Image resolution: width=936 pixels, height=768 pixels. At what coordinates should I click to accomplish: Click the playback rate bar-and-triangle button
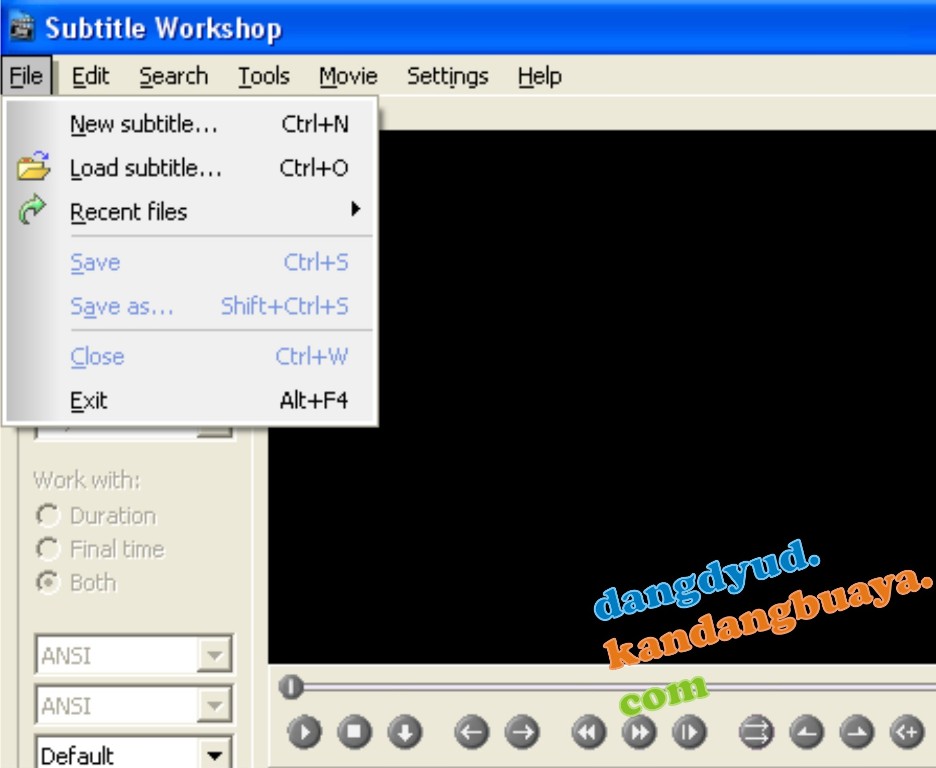(x=689, y=732)
